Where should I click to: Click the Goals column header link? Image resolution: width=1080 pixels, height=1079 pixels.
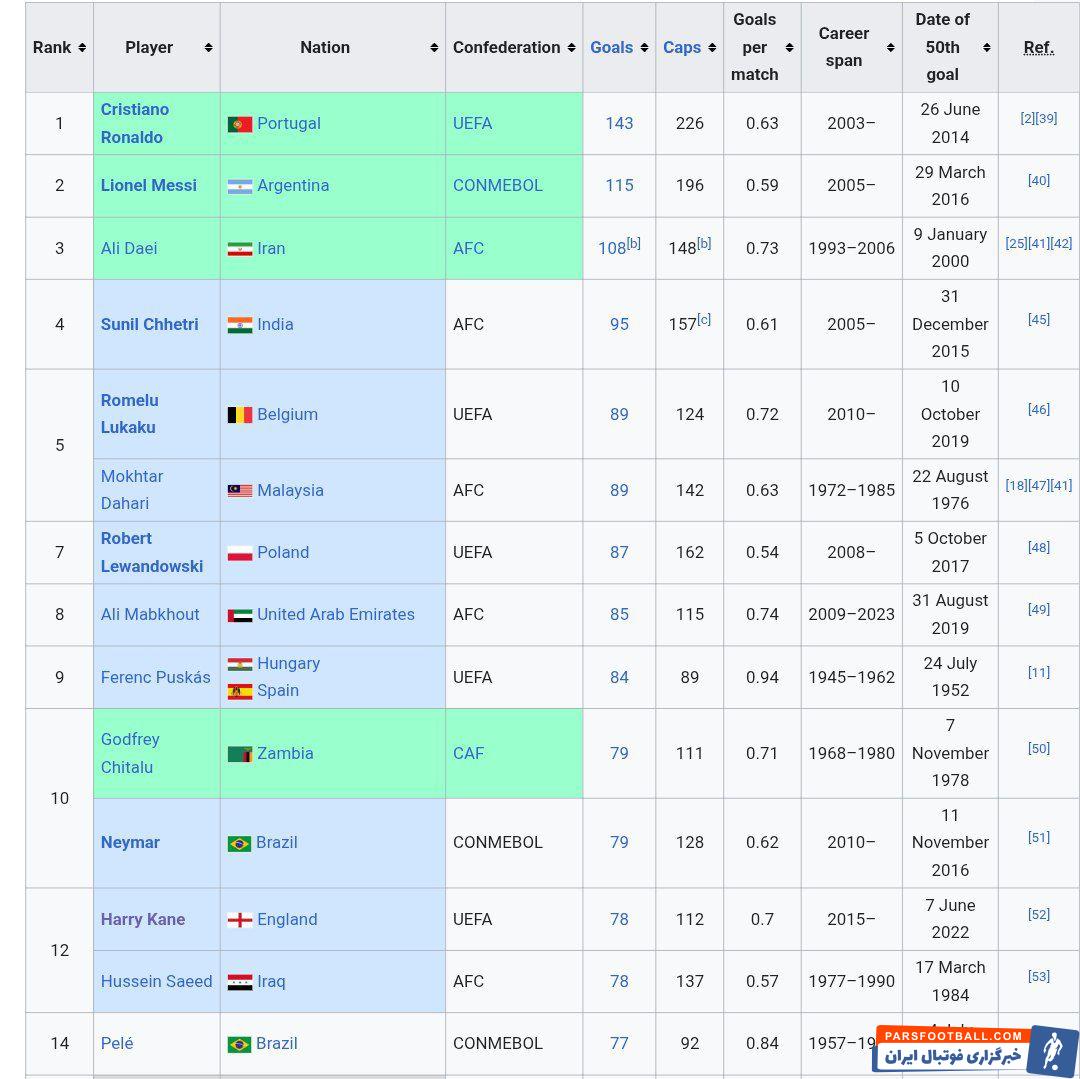[x=611, y=48]
